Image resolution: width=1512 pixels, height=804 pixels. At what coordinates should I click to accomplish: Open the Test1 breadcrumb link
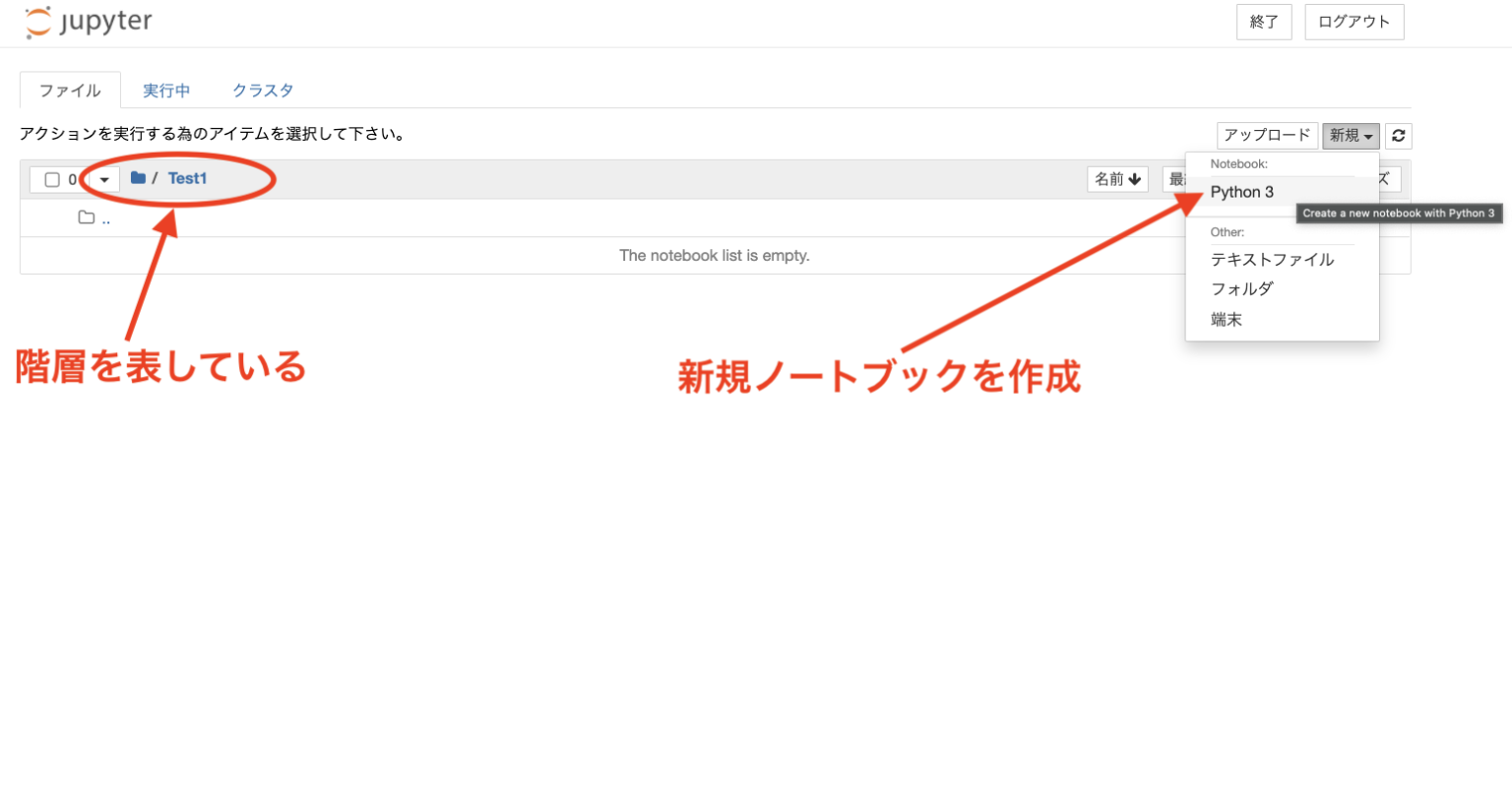coord(187,178)
